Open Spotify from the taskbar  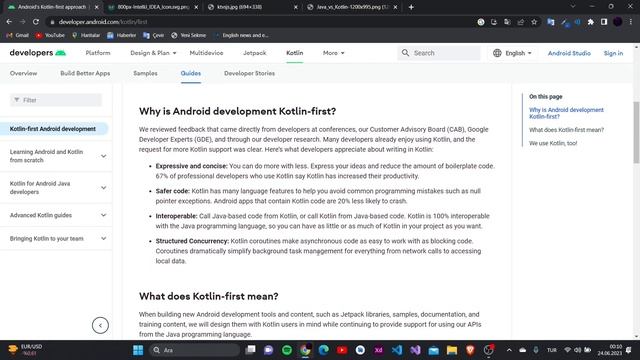[x=287, y=350]
